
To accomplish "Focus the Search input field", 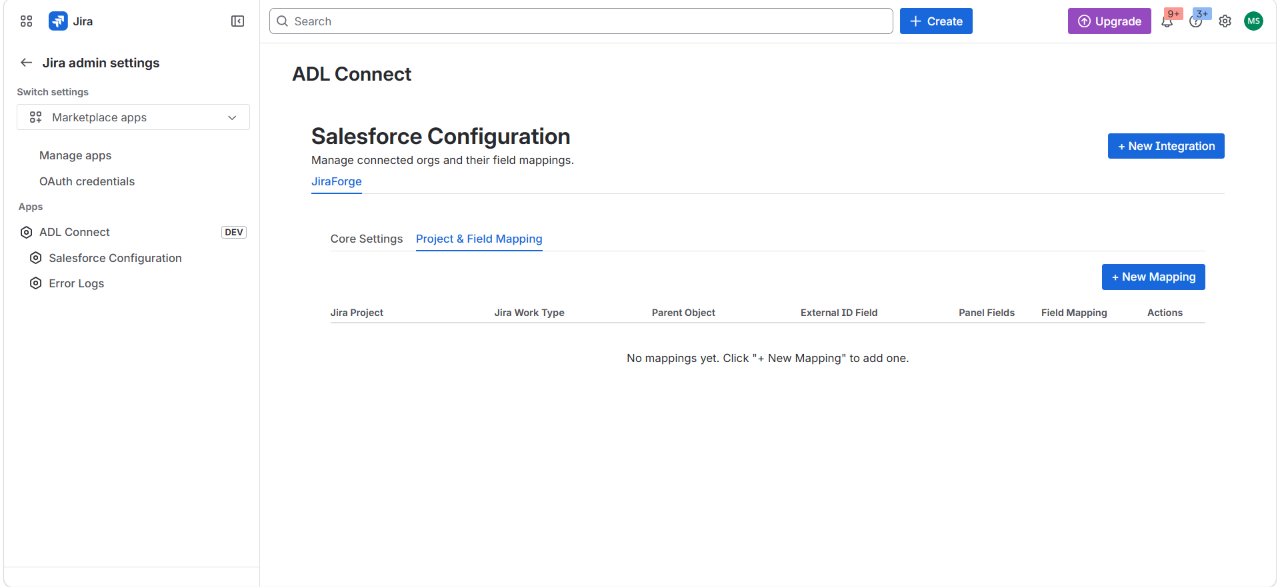I will 581,21.
